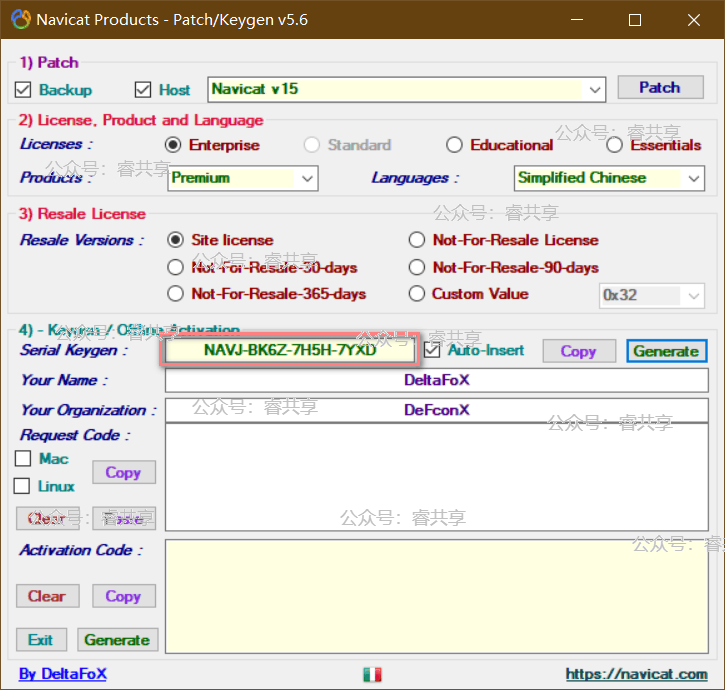
Task: Select the Educational license radio button
Action: pyautogui.click(x=455, y=145)
